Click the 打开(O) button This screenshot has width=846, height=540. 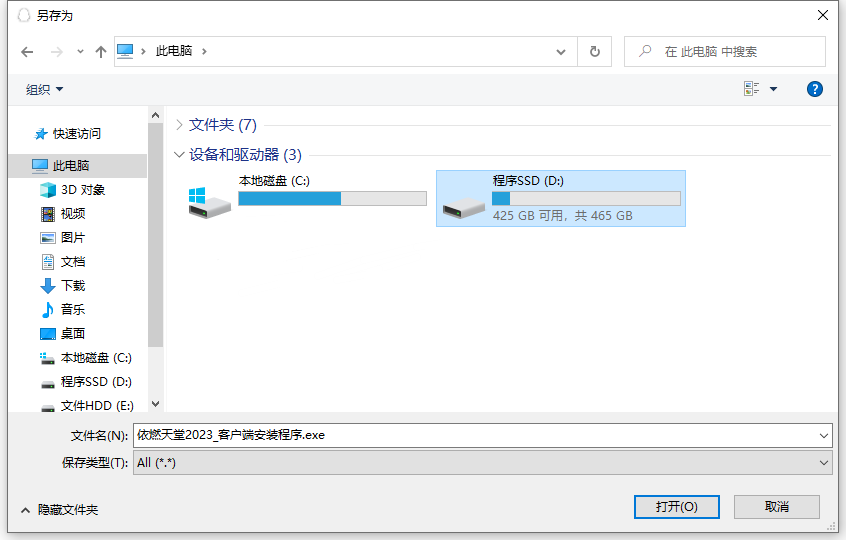pyautogui.click(x=676, y=507)
